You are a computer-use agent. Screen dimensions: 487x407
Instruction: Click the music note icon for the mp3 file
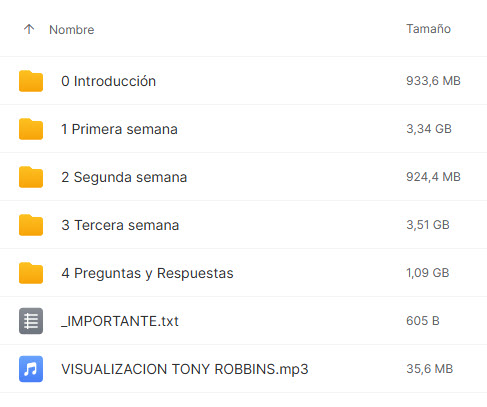pyautogui.click(x=31, y=369)
